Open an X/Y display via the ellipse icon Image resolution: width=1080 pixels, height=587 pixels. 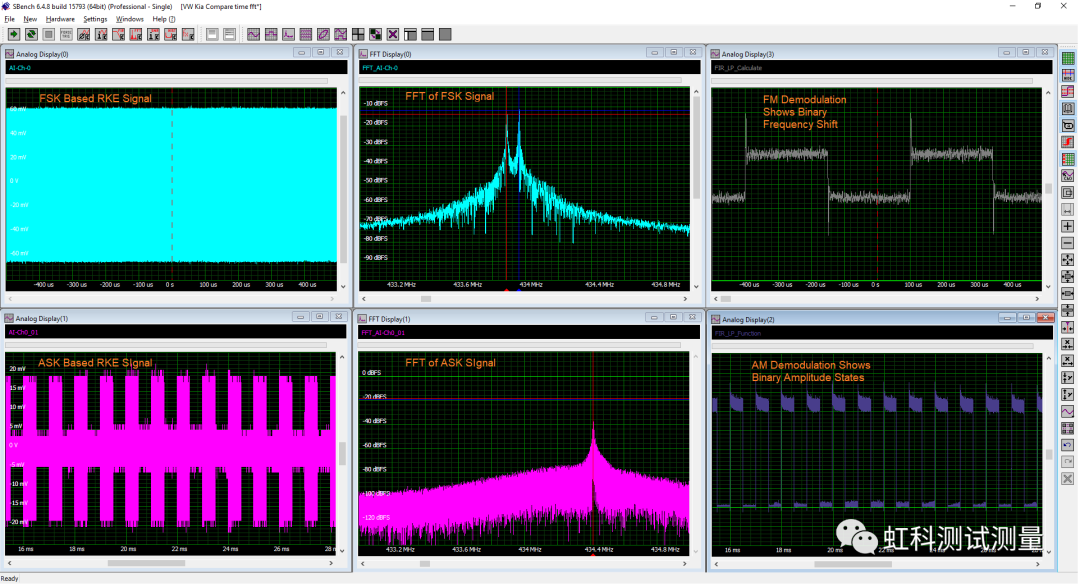tap(323, 33)
